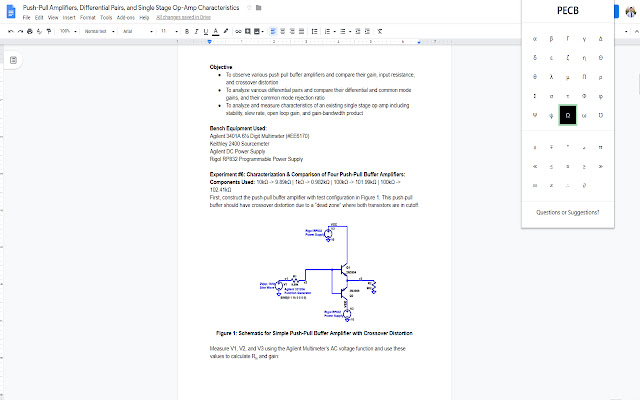This screenshot has width=640, height=400.
Task: Decrease the paragraph indent
Action: tap(358, 31)
